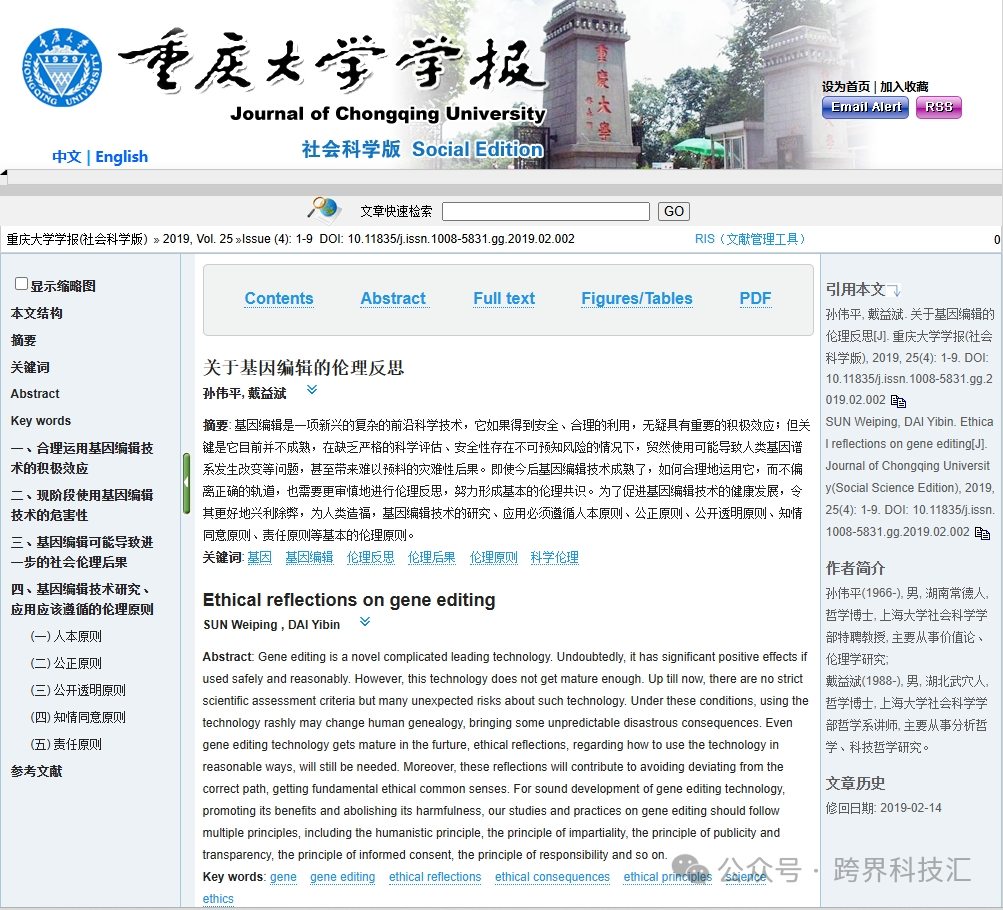The image size is (1003, 910).
Task: Switch language to 中文
Action: coord(67,157)
